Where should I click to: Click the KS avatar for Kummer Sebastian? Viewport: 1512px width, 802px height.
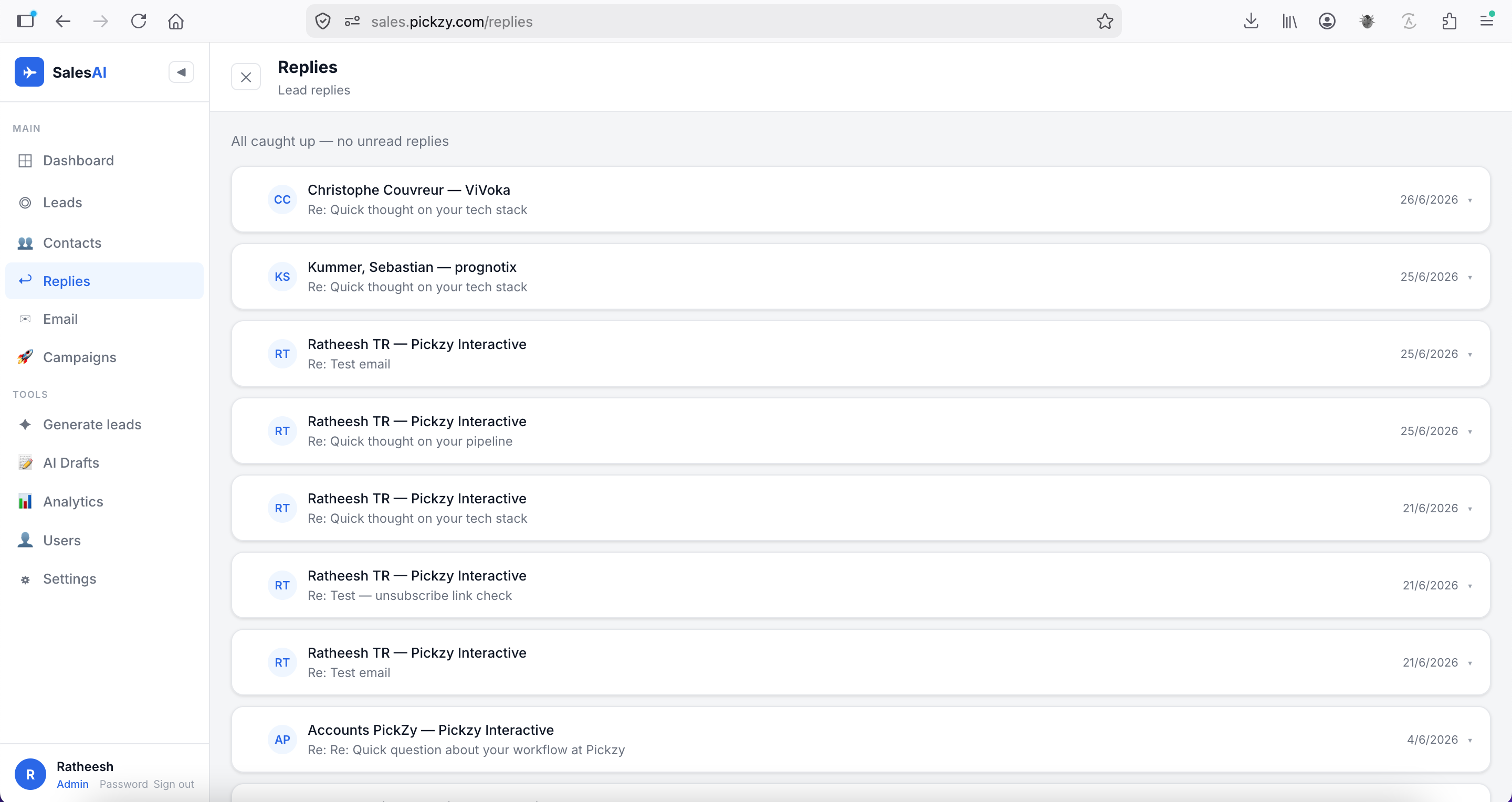tap(282, 277)
